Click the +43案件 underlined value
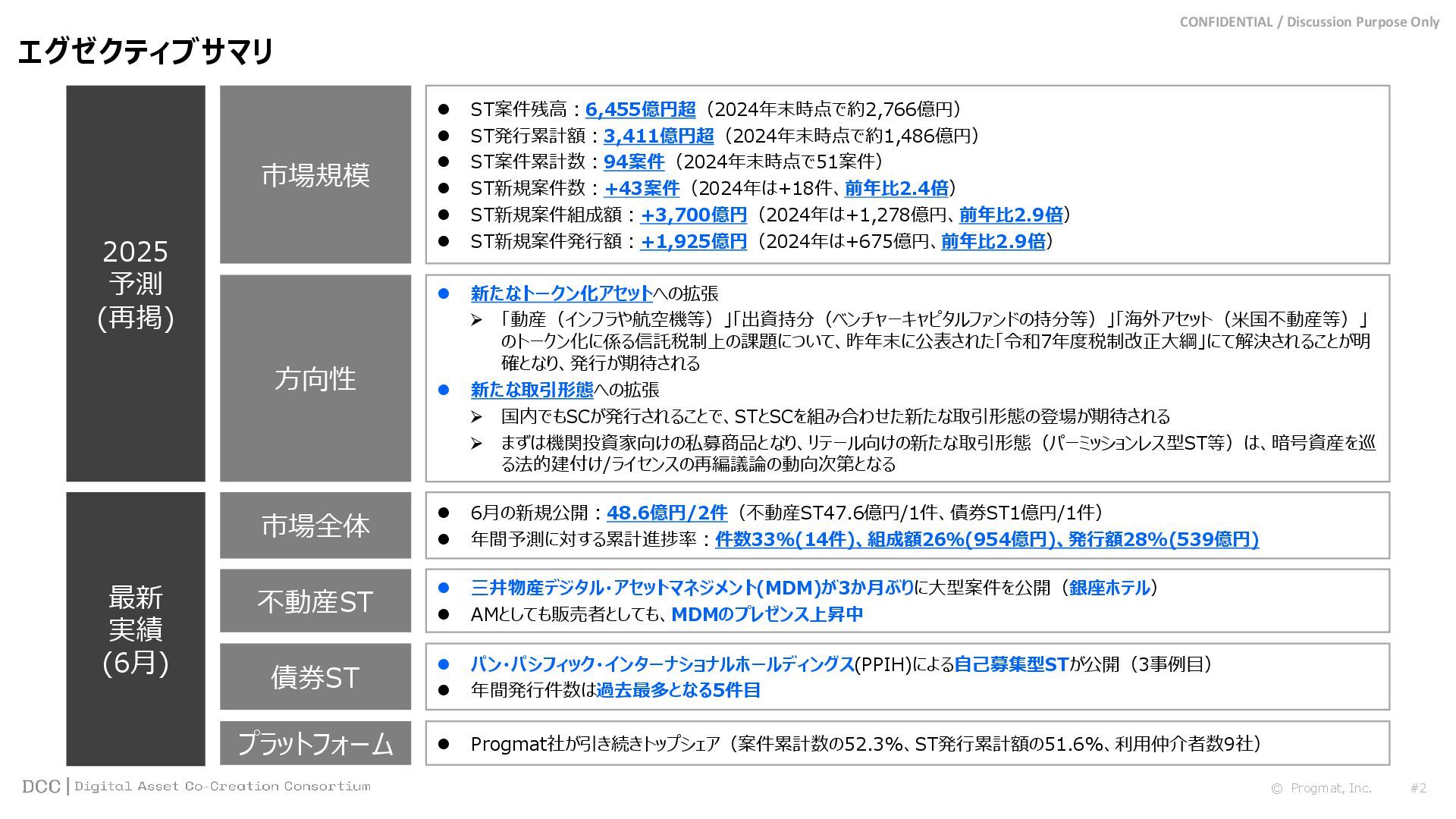The width and height of the screenshot is (1456, 819). [x=642, y=188]
